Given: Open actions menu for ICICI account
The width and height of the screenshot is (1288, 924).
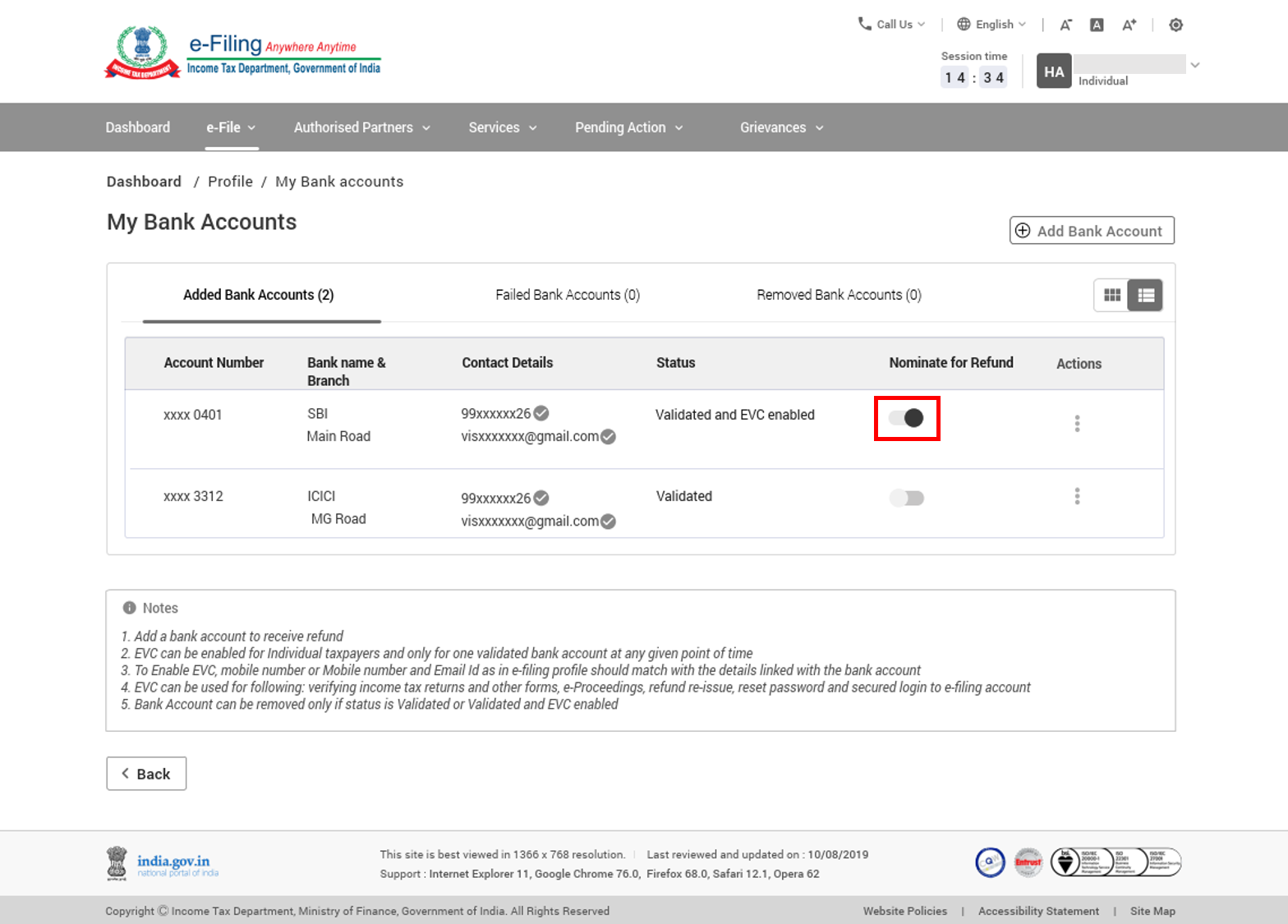Looking at the screenshot, I should point(1077,496).
